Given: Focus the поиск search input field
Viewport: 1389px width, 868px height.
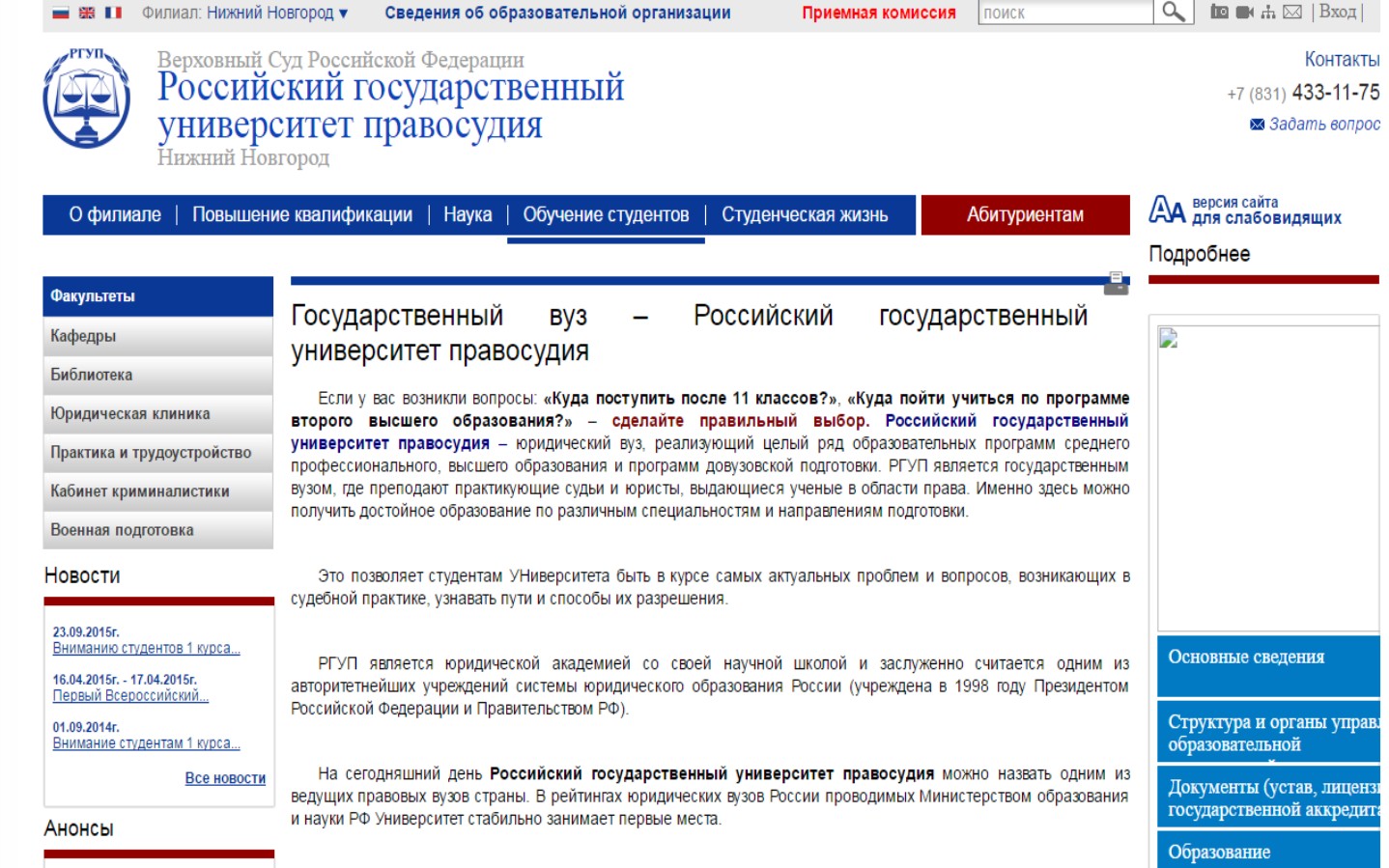Looking at the screenshot, I should 1064,13.
